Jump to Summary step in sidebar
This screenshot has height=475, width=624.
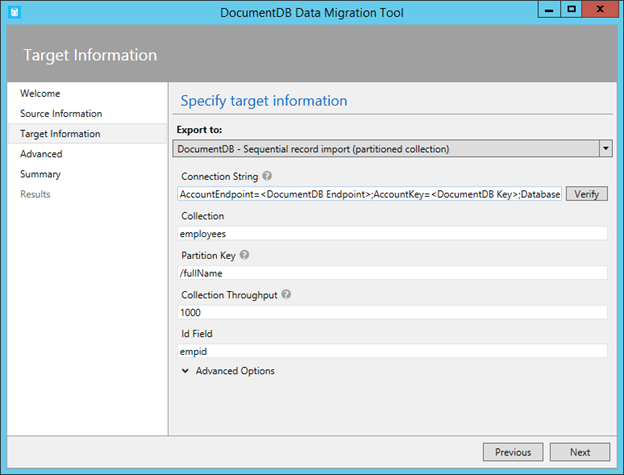pyautogui.click(x=40, y=174)
